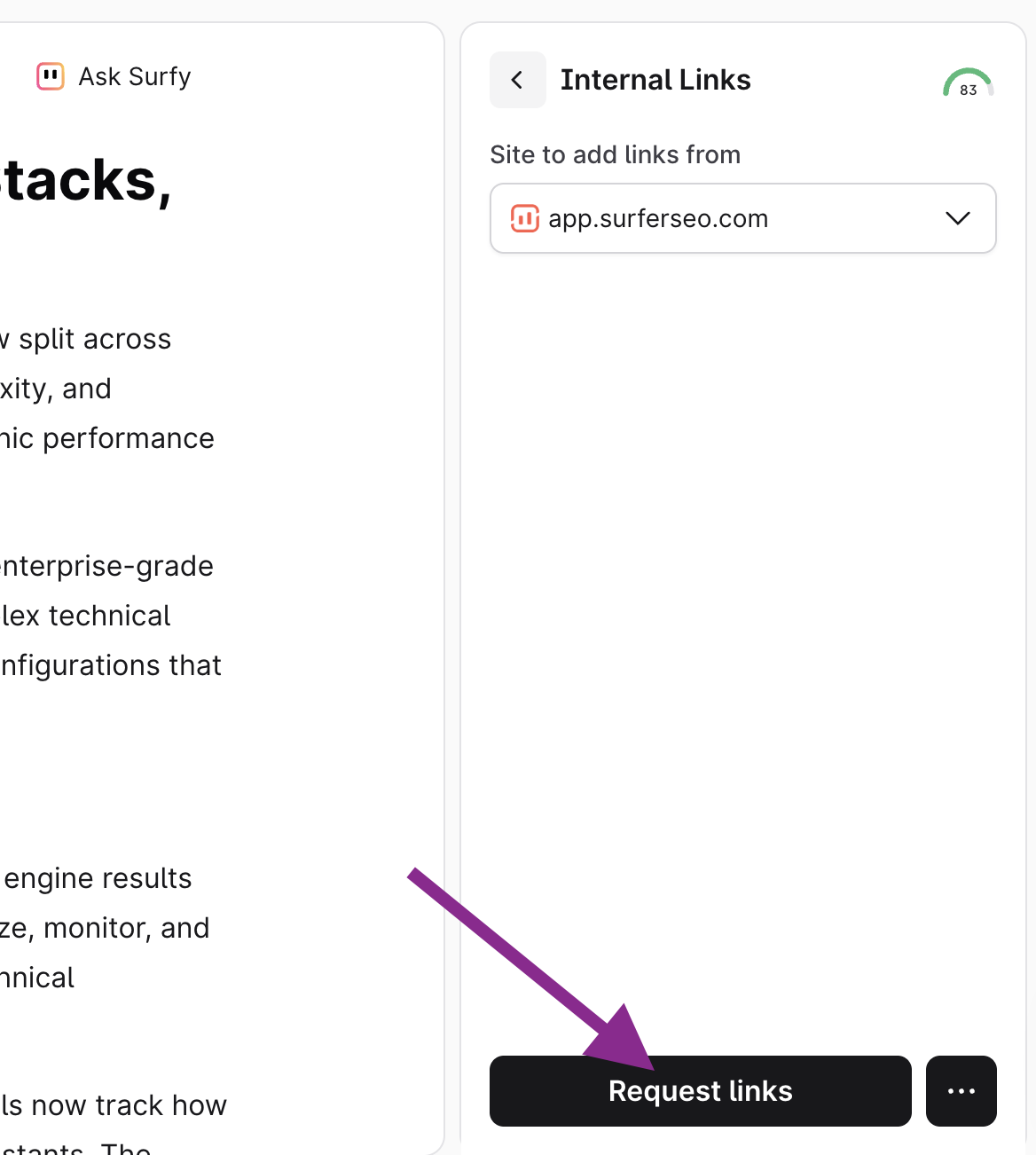Click the text line ending "monitor, and"
1036x1155 pixels.
coord(105,928)
